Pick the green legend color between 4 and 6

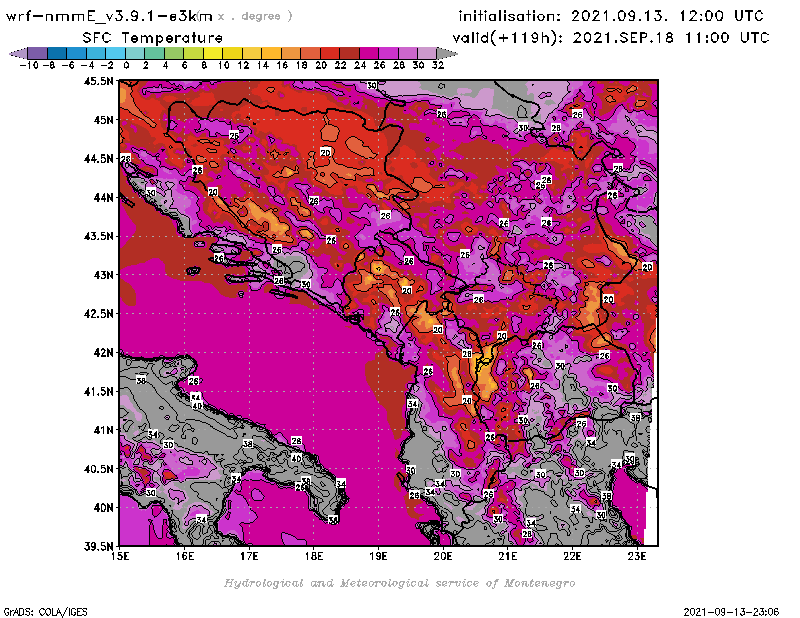pos(174,53)
